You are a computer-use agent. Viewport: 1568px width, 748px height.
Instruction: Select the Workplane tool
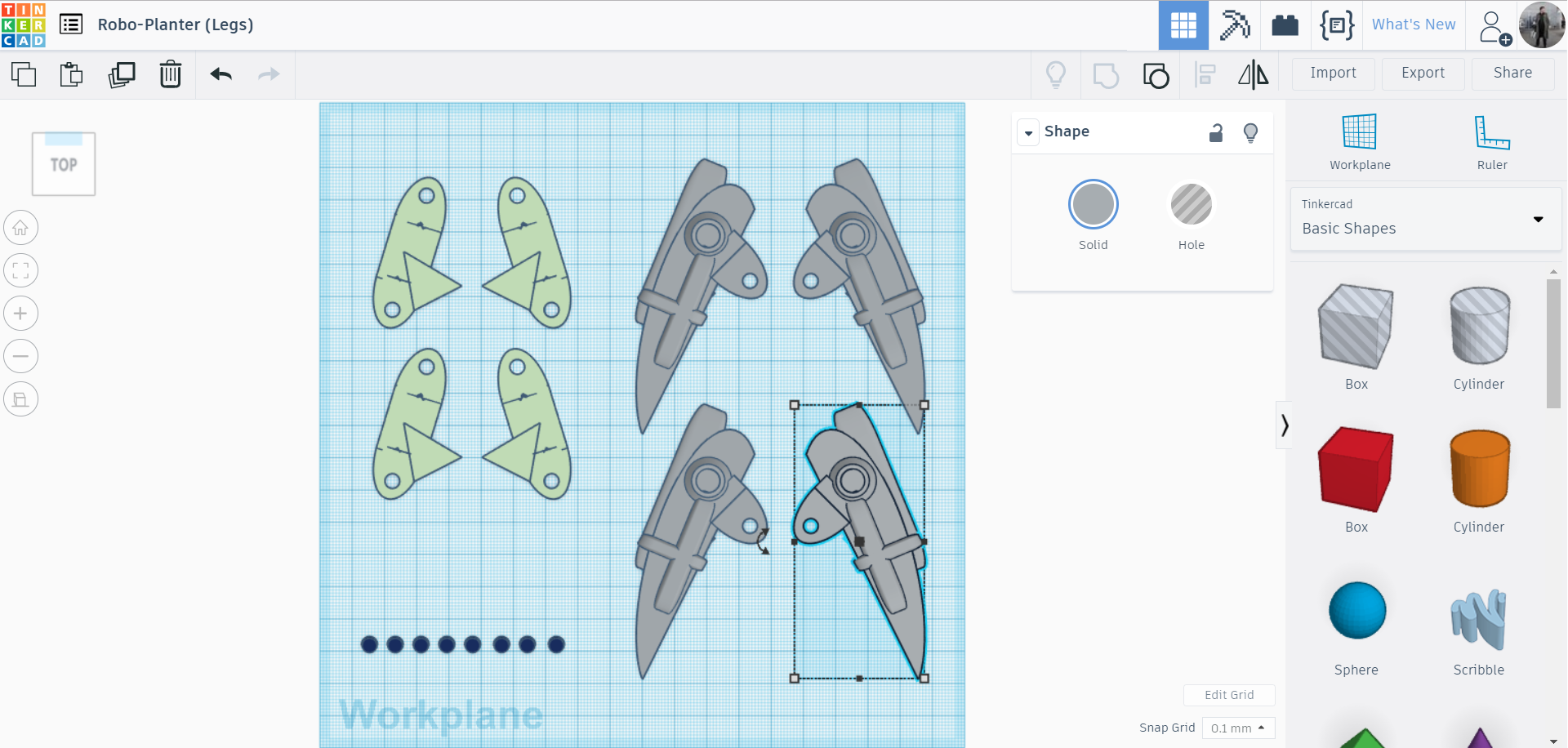point(1360,142)
